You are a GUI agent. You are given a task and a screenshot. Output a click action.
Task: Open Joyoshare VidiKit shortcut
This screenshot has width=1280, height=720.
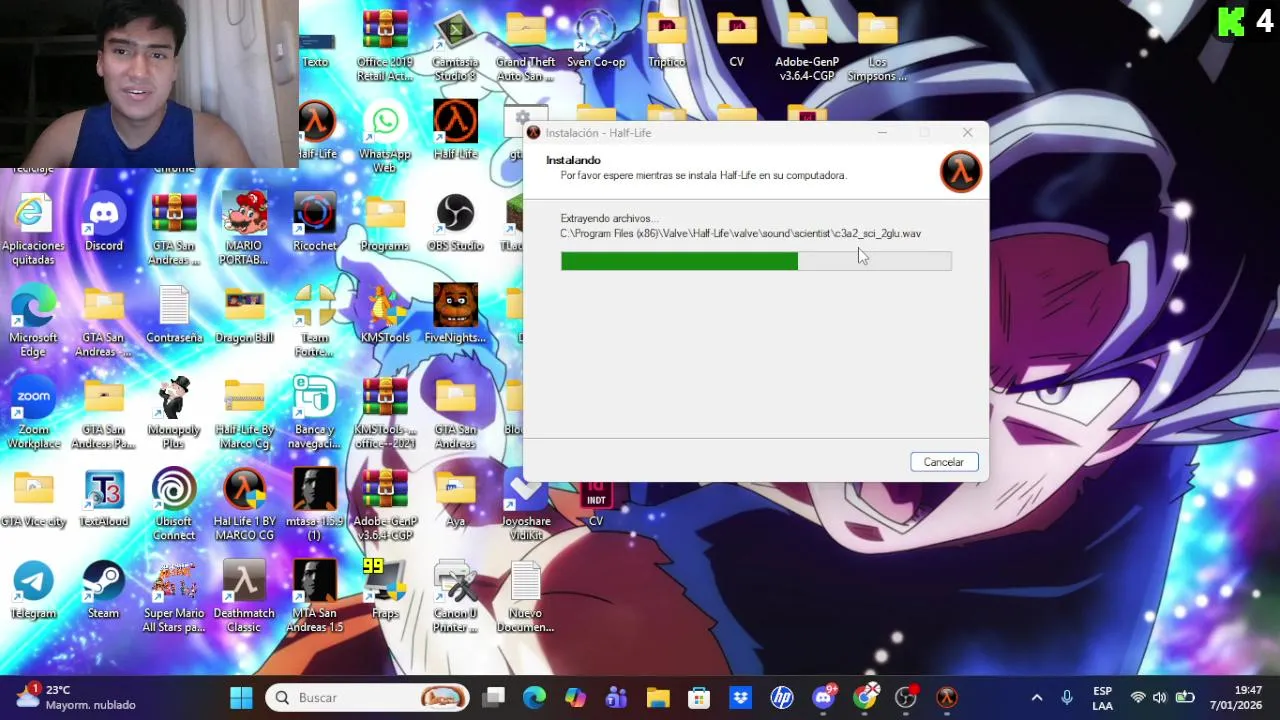(525, 506)
